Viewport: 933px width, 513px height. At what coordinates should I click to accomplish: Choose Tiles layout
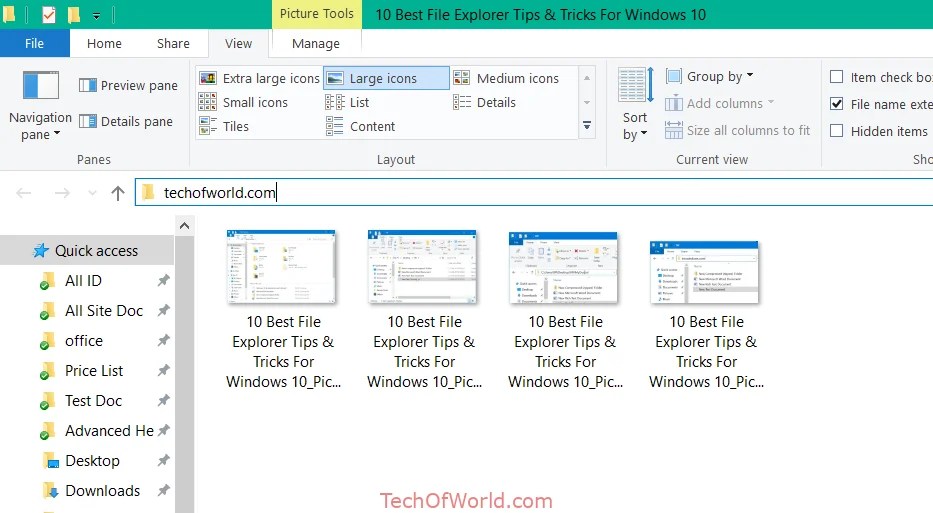[224, 126]
